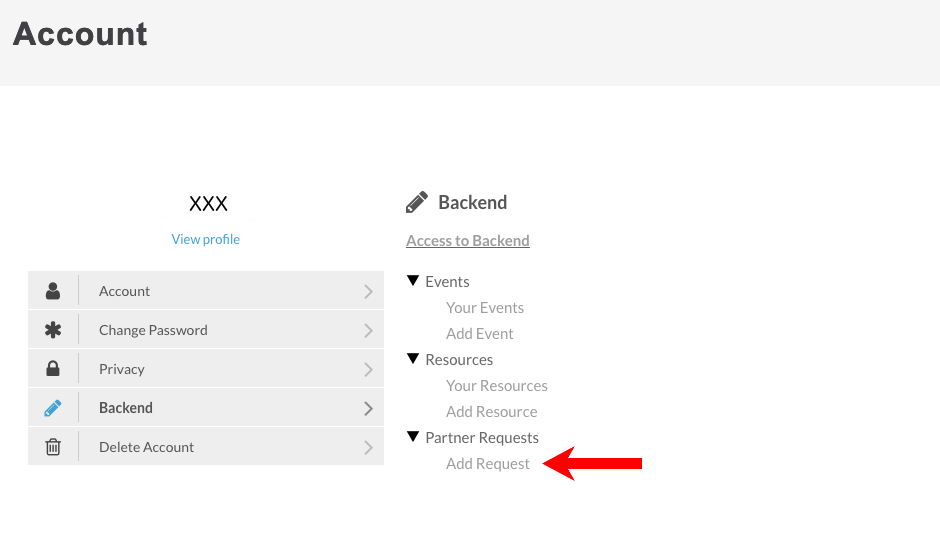940x540 pixels.
Task: Collapse the Resources tree section
Action: (x=413, y=359)
